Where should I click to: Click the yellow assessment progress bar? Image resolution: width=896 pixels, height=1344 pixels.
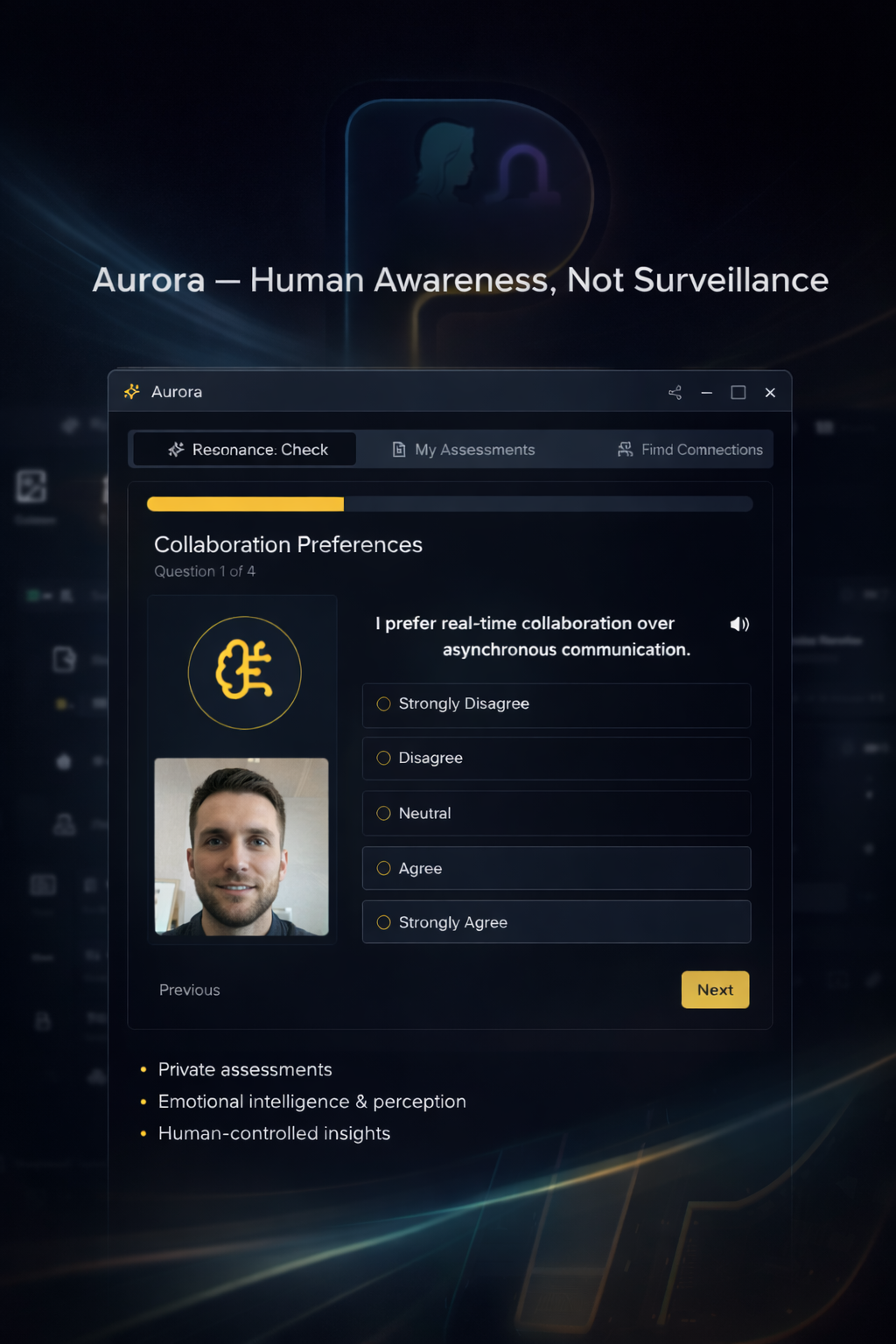point(245,504)
